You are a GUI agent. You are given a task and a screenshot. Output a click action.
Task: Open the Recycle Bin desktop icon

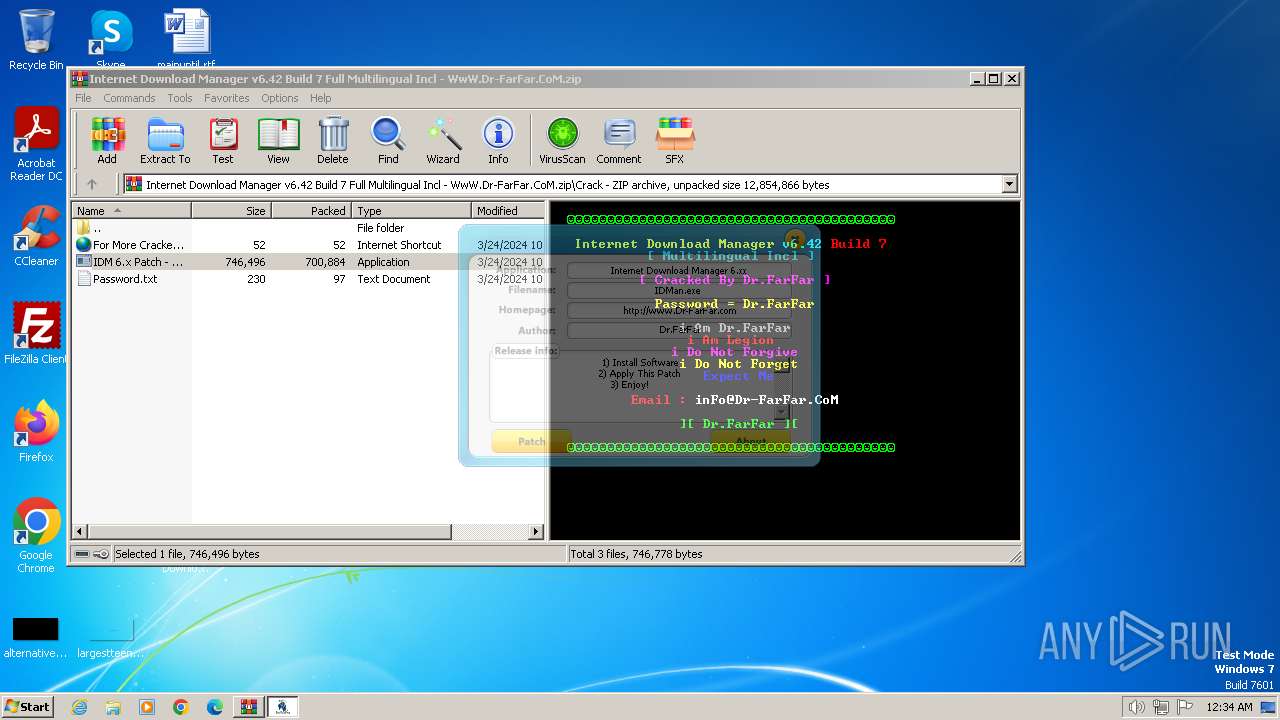click(36, 39)
